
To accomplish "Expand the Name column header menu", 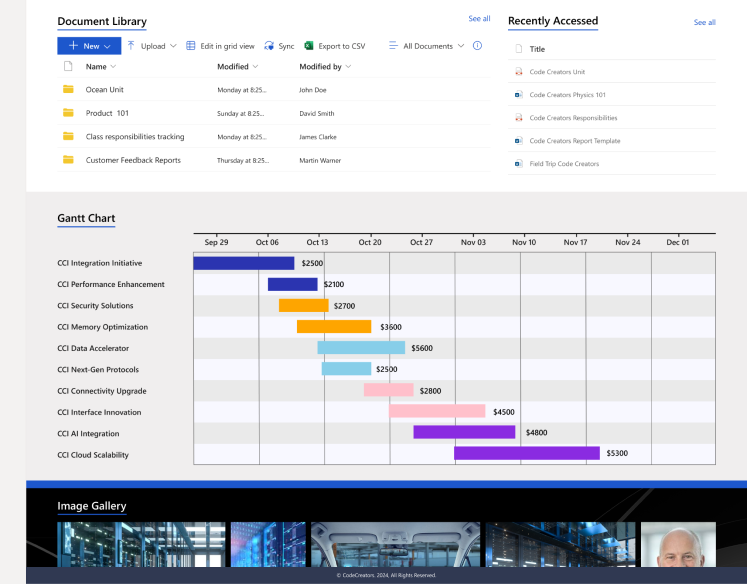I will (113, 67).
